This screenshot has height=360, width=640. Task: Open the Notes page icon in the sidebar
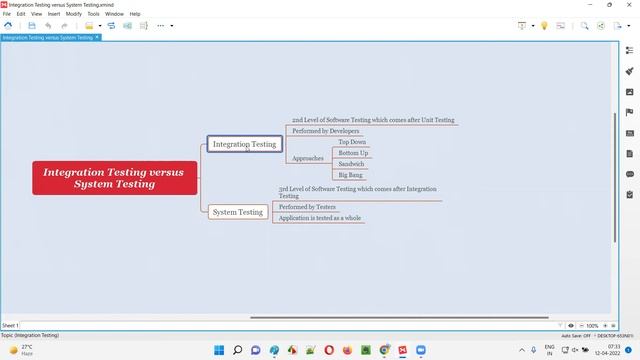[x=629, y=153]
